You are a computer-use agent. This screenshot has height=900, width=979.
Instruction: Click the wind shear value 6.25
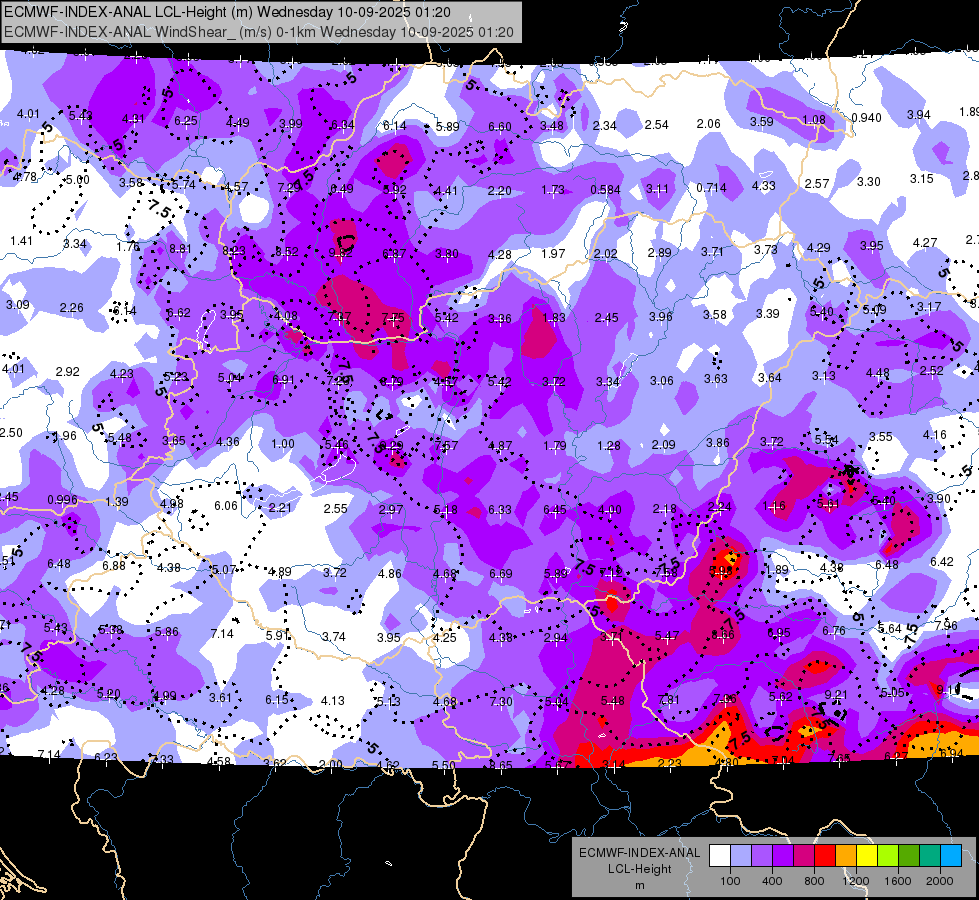185,121
